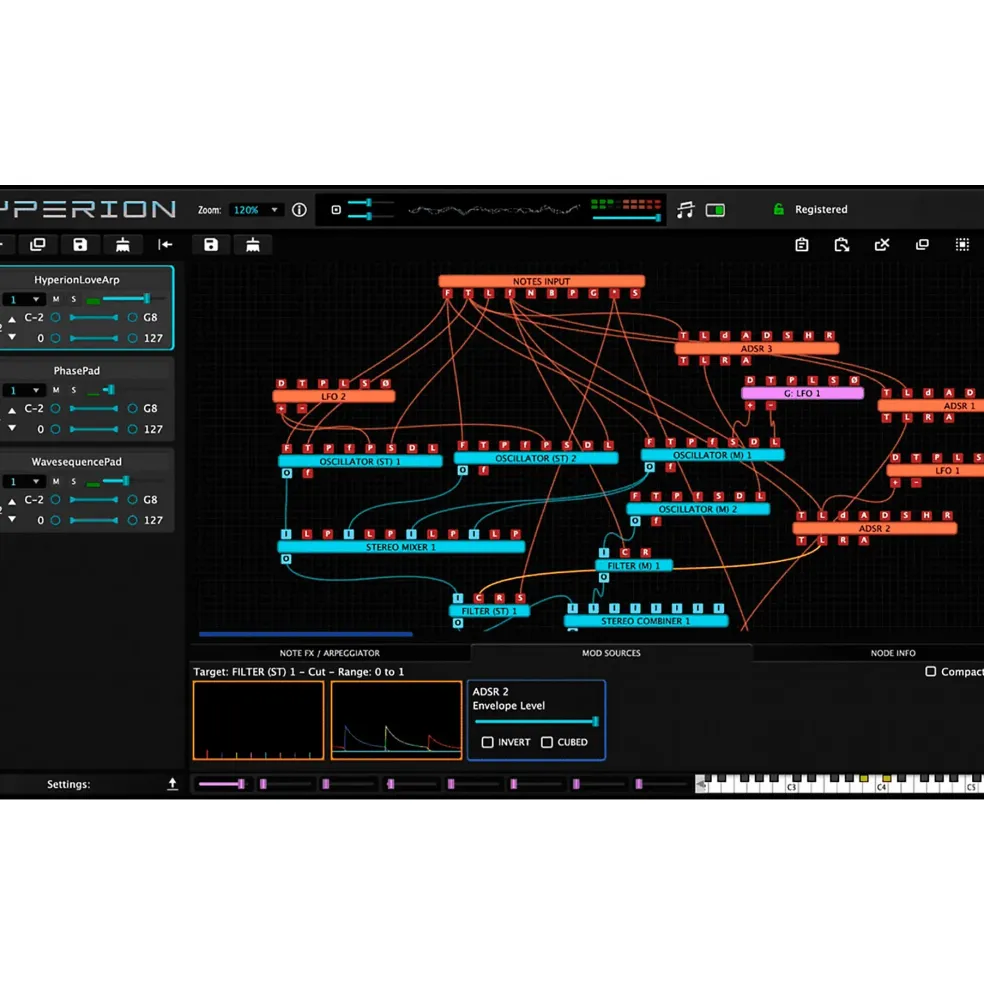
Task: Click WavesequencePad up triangle arrow
Action: [x=12, y=501]
